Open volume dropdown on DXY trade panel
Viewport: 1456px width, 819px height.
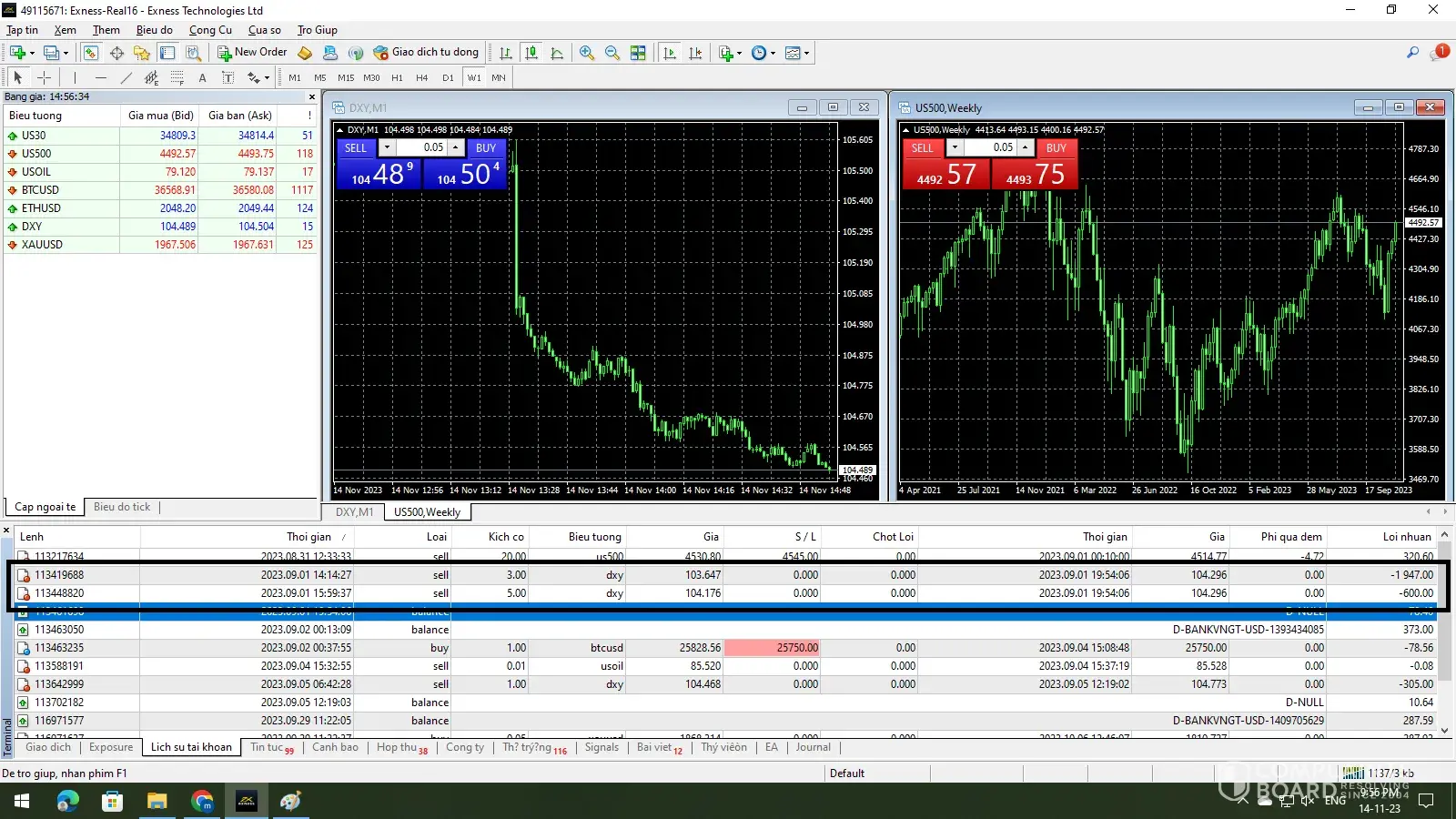pyautogui.click(x=387, y=147)
